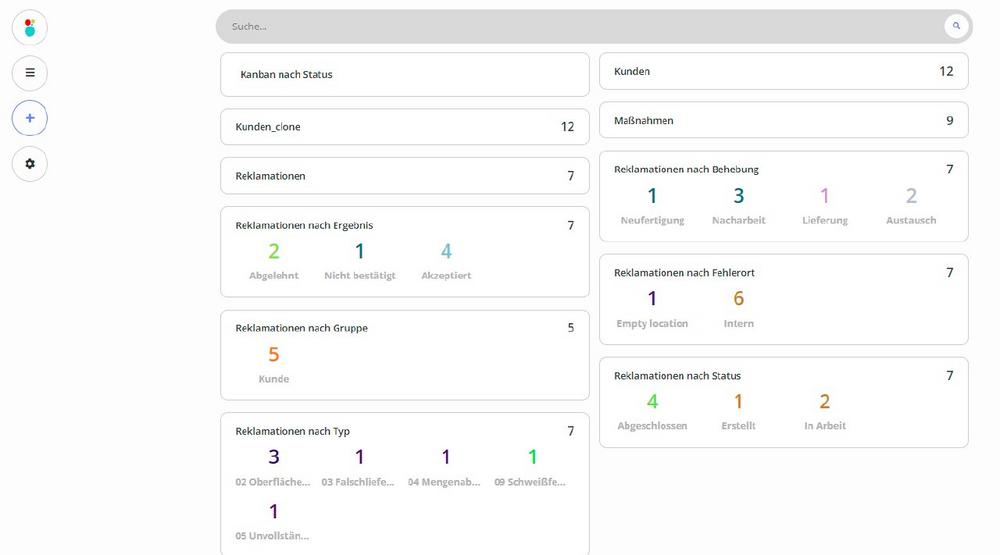This screenshot has height=555, width=1000.
Task: Open the hamburger menu in the sidebar
Action: point(29,72)
